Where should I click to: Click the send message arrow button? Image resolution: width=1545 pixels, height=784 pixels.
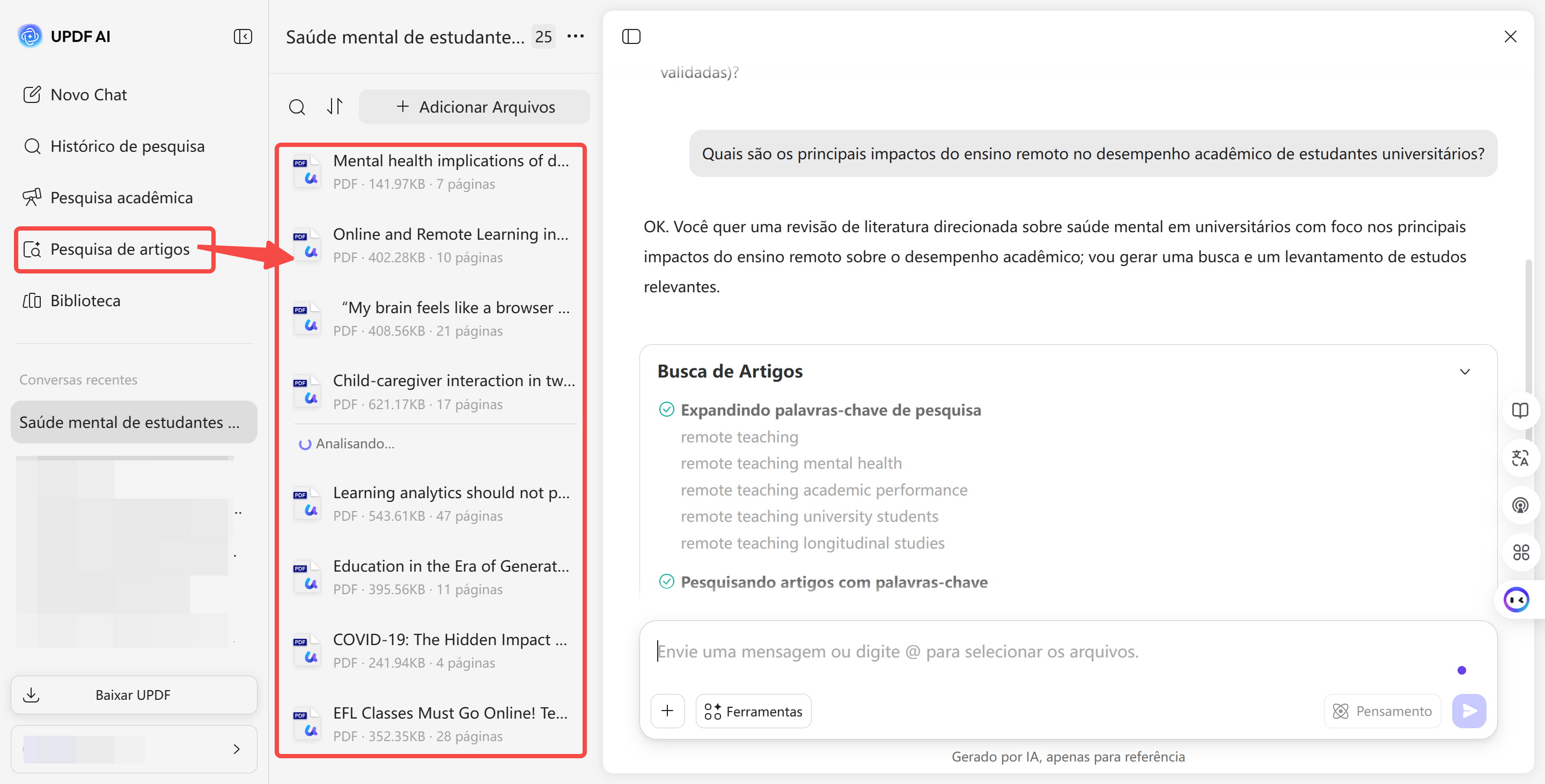pos(1469,711)
